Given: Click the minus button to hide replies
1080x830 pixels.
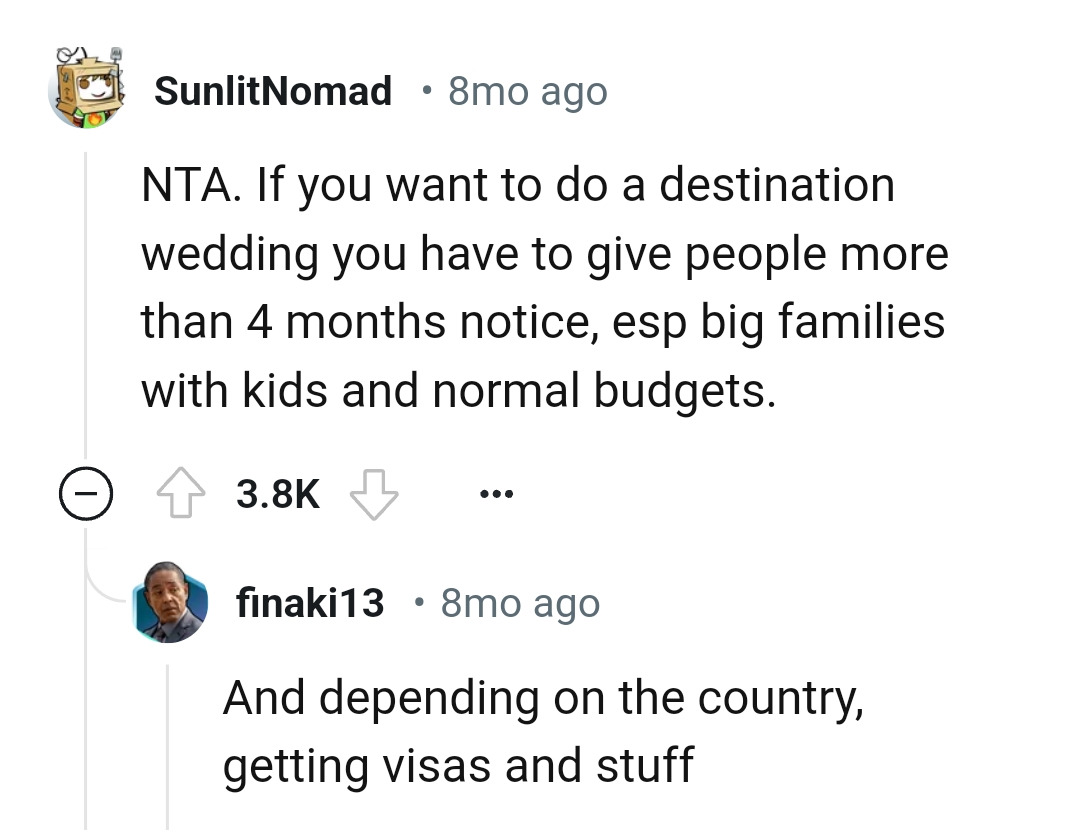Looking at the screenshot, I should click(x=87, y=492).
